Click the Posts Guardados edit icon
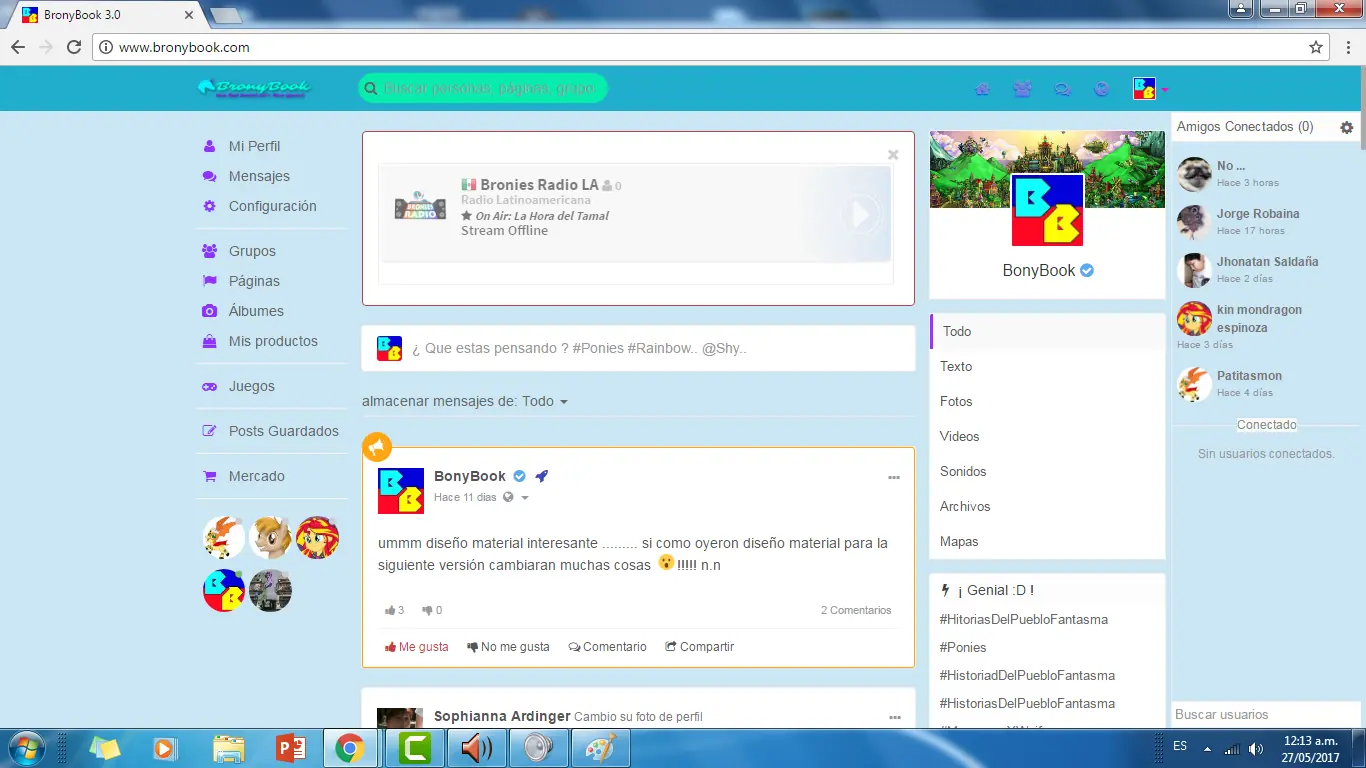This screenshot has width=1366, height=768. tap(209, 431)
